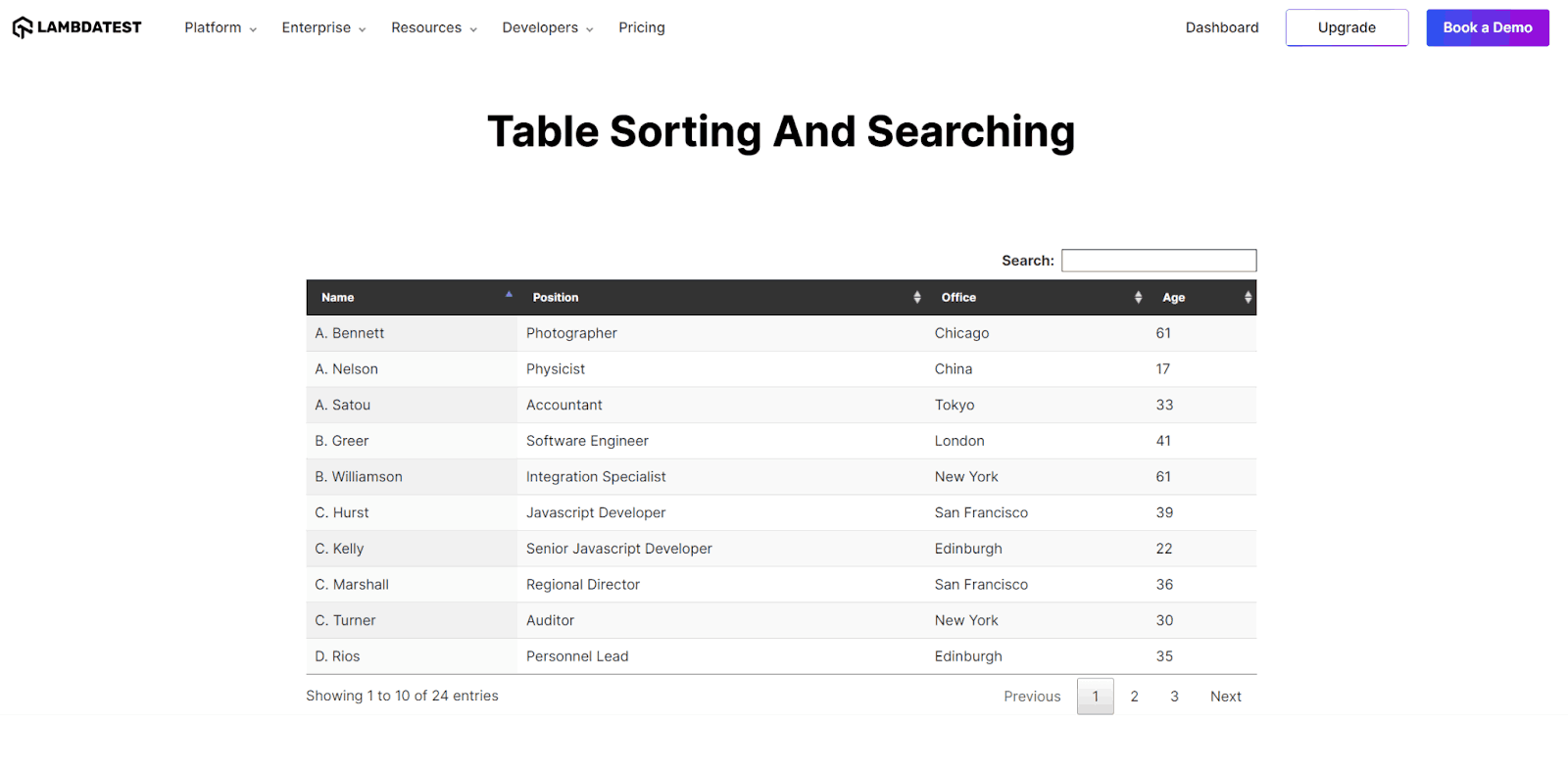
Task: Click the Position column header
Action: coord(721,298)
